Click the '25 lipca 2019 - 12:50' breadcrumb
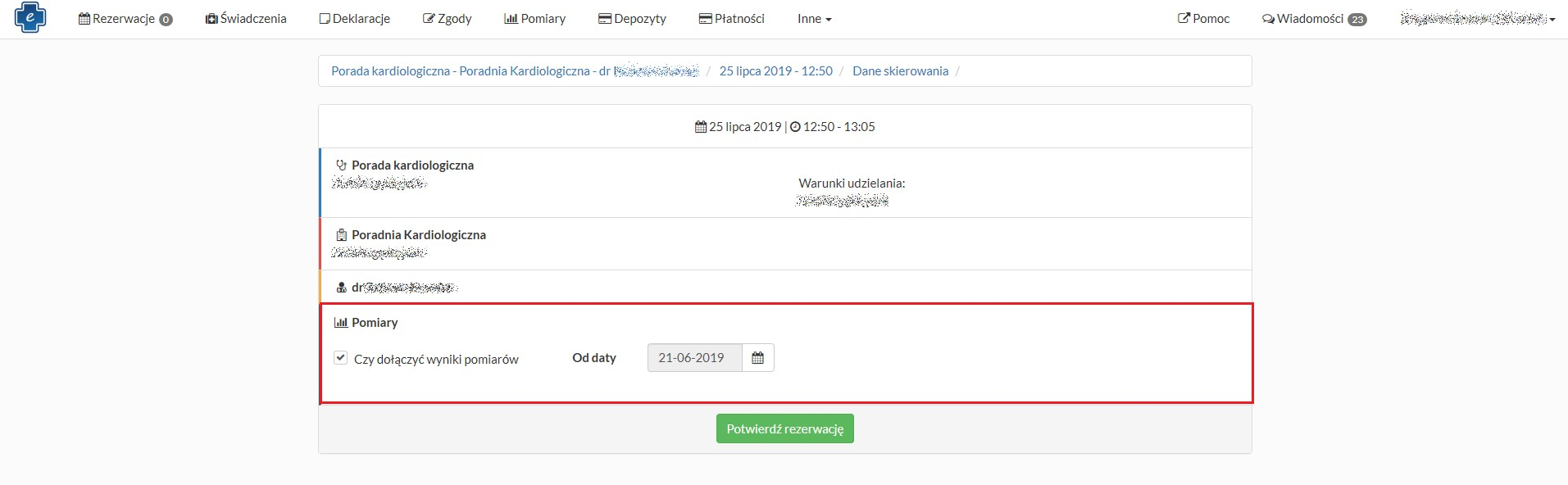The height and width of the screenshot is (485, 1568). (x=775, y=71)
